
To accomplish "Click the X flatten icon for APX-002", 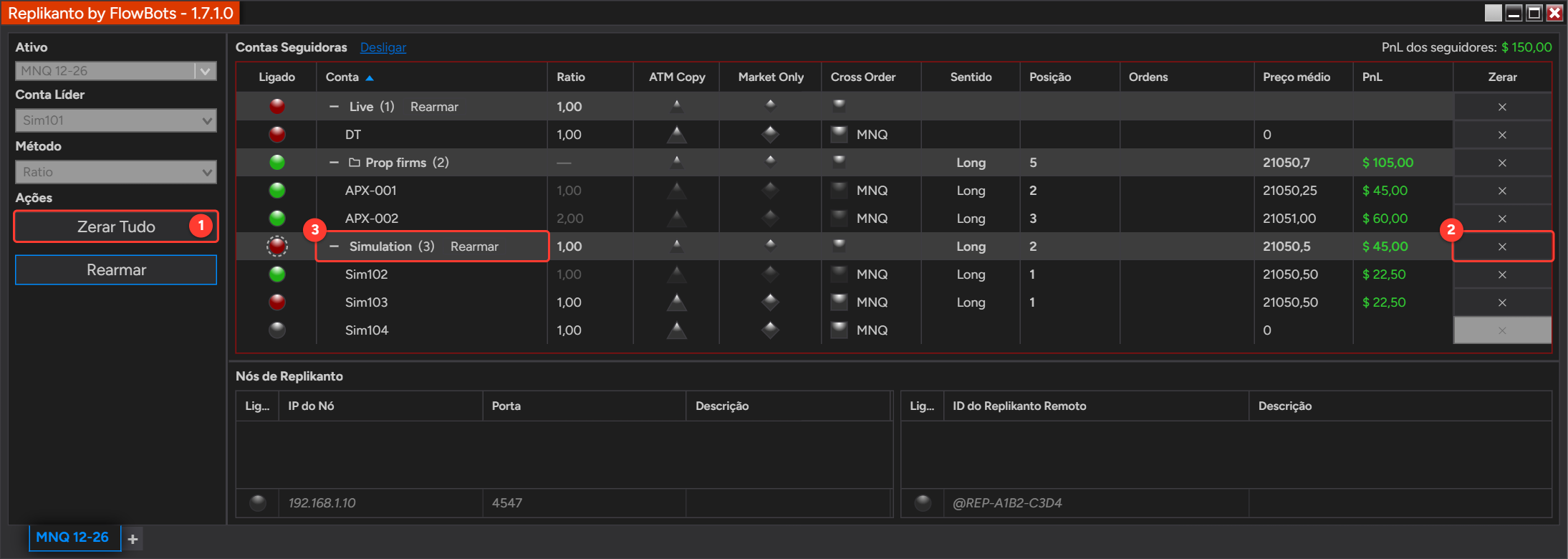I will pos(1502,219).
